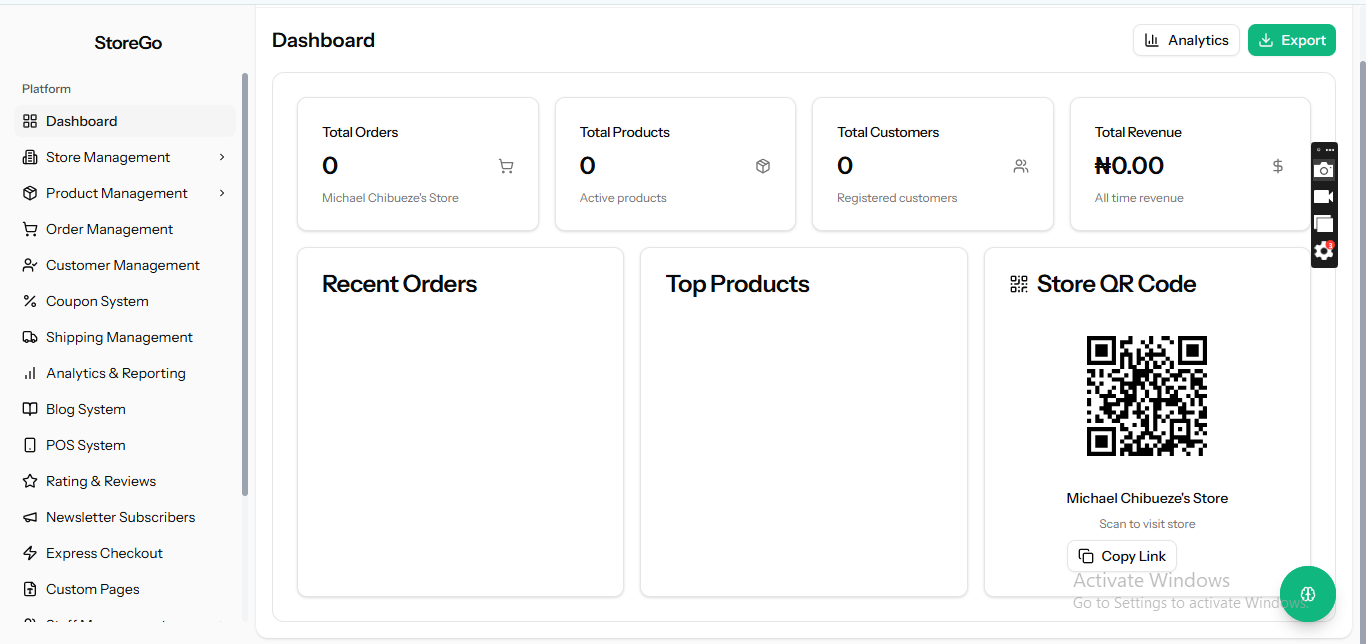Click the gear settings icon on side toolbar
The image size is (1366, 644).
pyautogui.click(x=1324, y=251)
